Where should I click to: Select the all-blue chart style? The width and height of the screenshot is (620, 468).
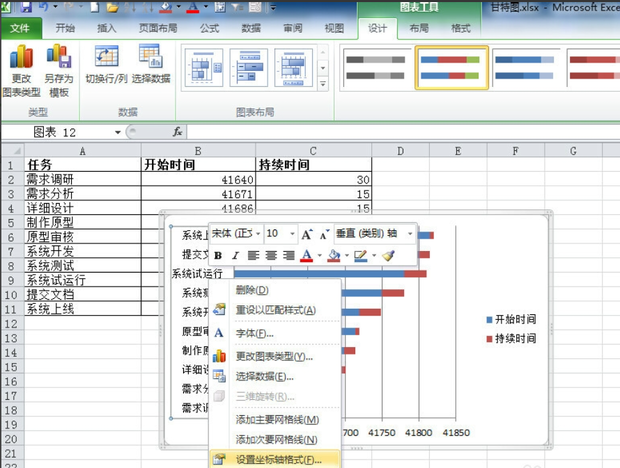(x=524, y=68)
